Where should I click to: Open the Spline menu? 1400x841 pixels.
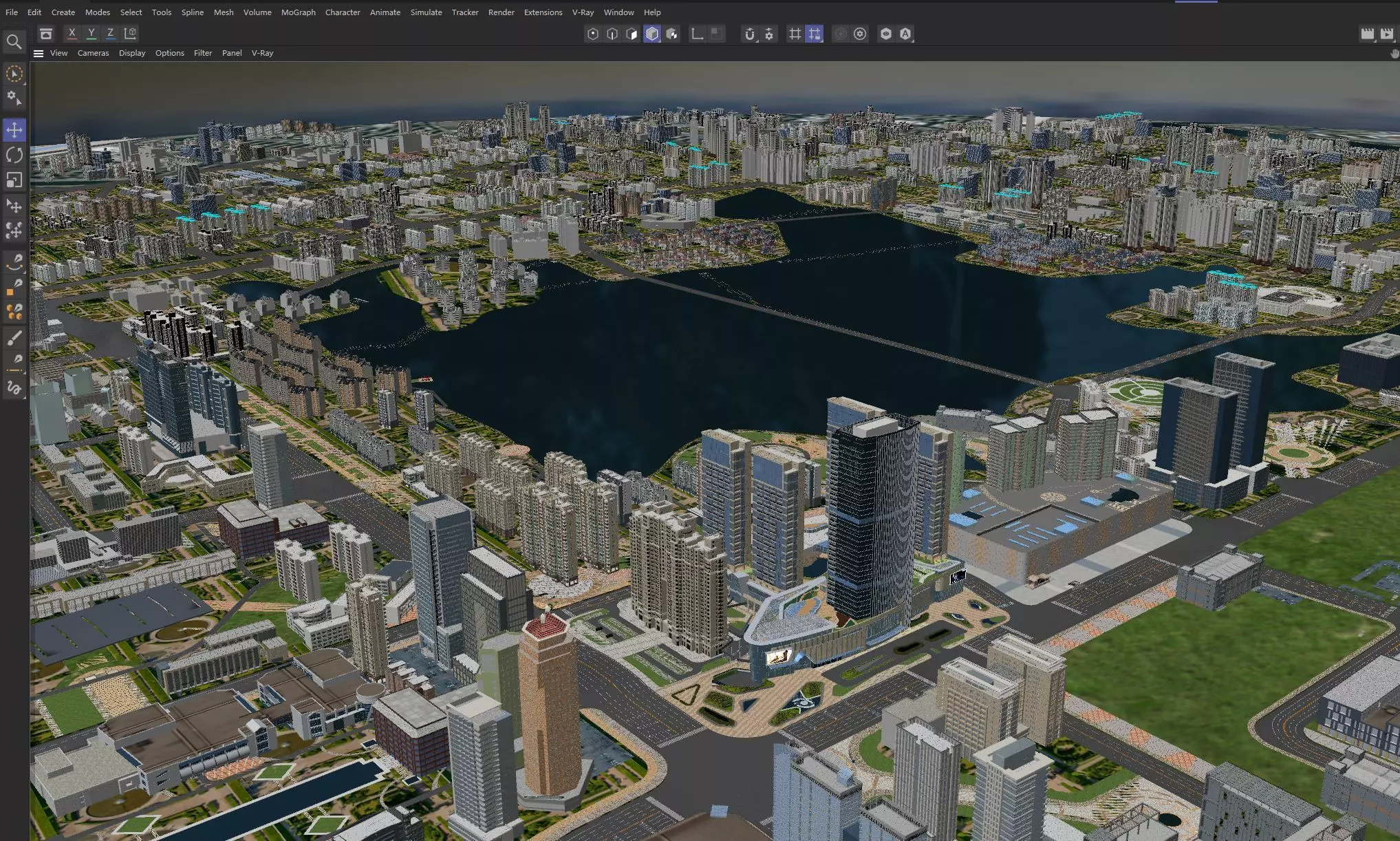click(x=193, y=12)
